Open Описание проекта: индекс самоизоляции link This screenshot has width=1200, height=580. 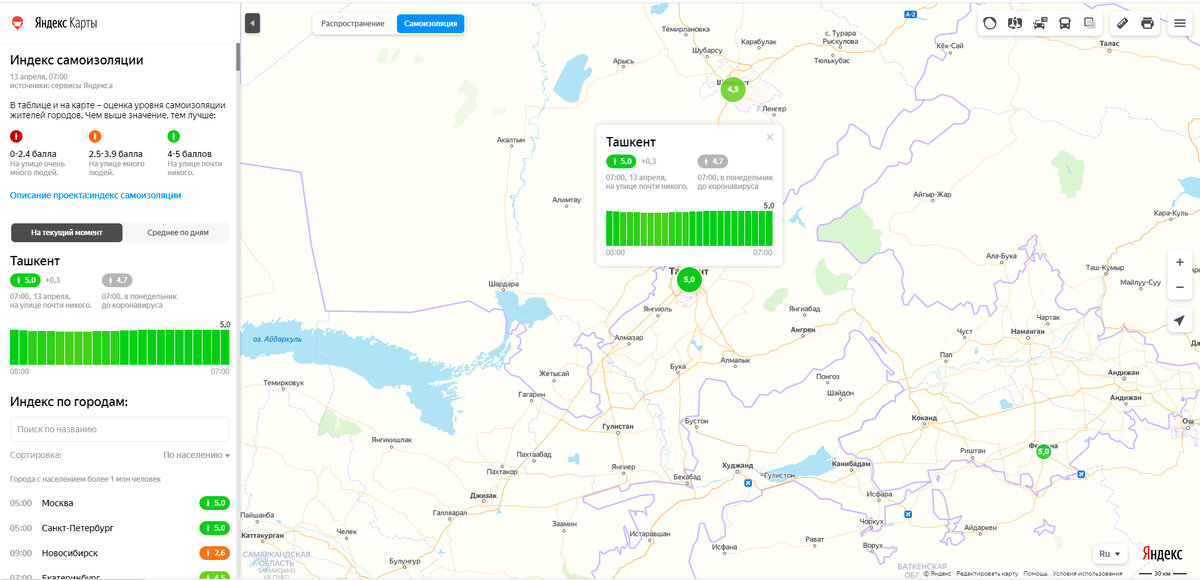[96, 195]
